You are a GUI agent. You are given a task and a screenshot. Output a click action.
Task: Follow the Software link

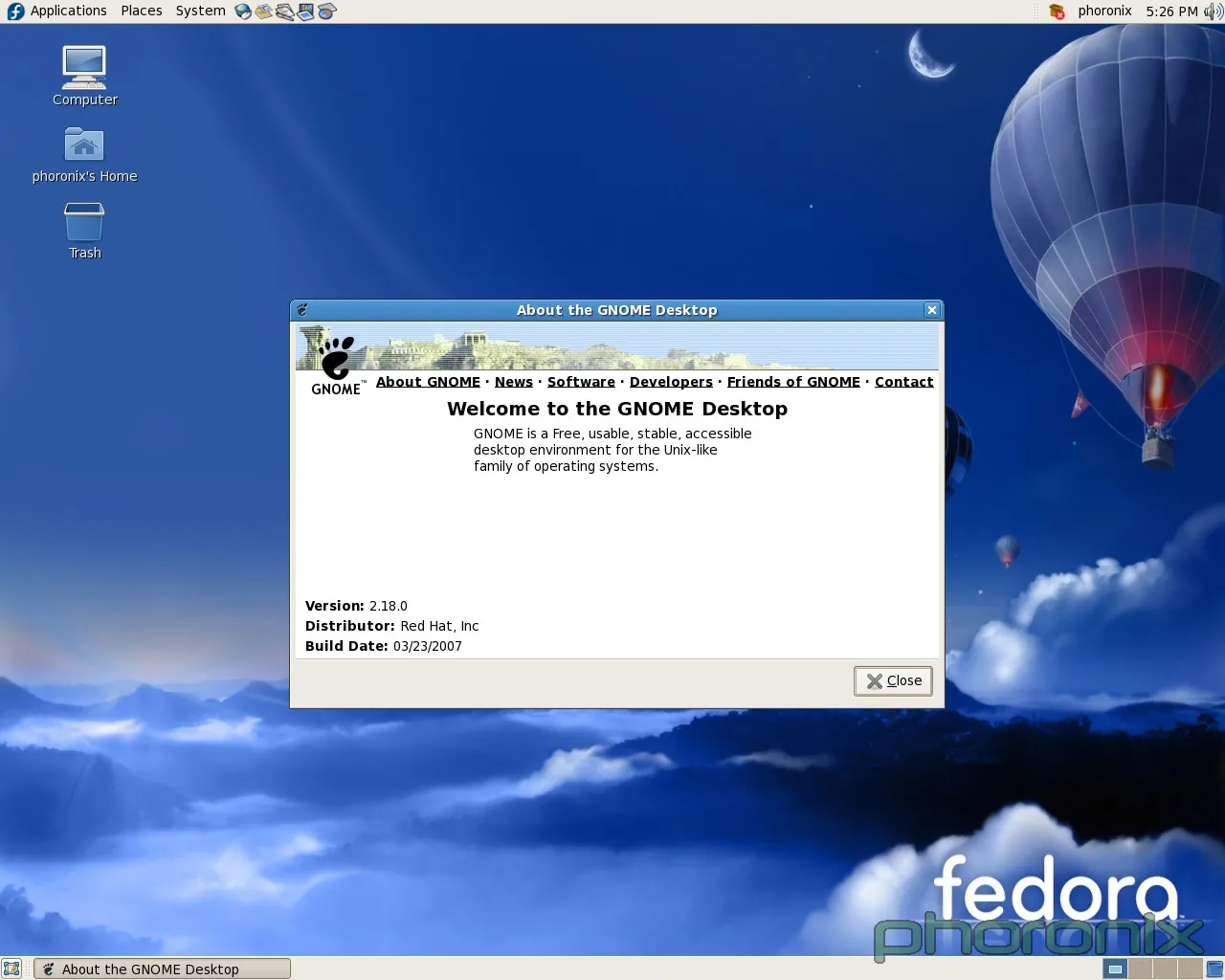581,382
